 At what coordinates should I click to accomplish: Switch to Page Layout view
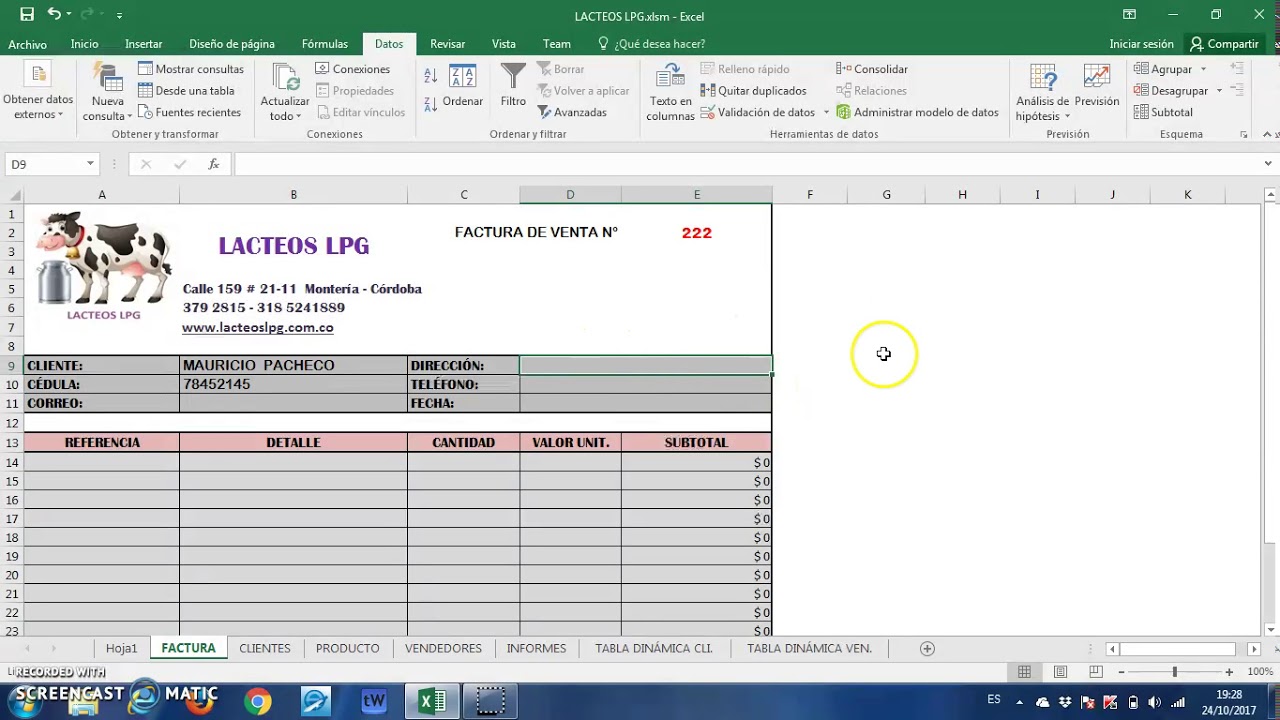(1060, 672)
